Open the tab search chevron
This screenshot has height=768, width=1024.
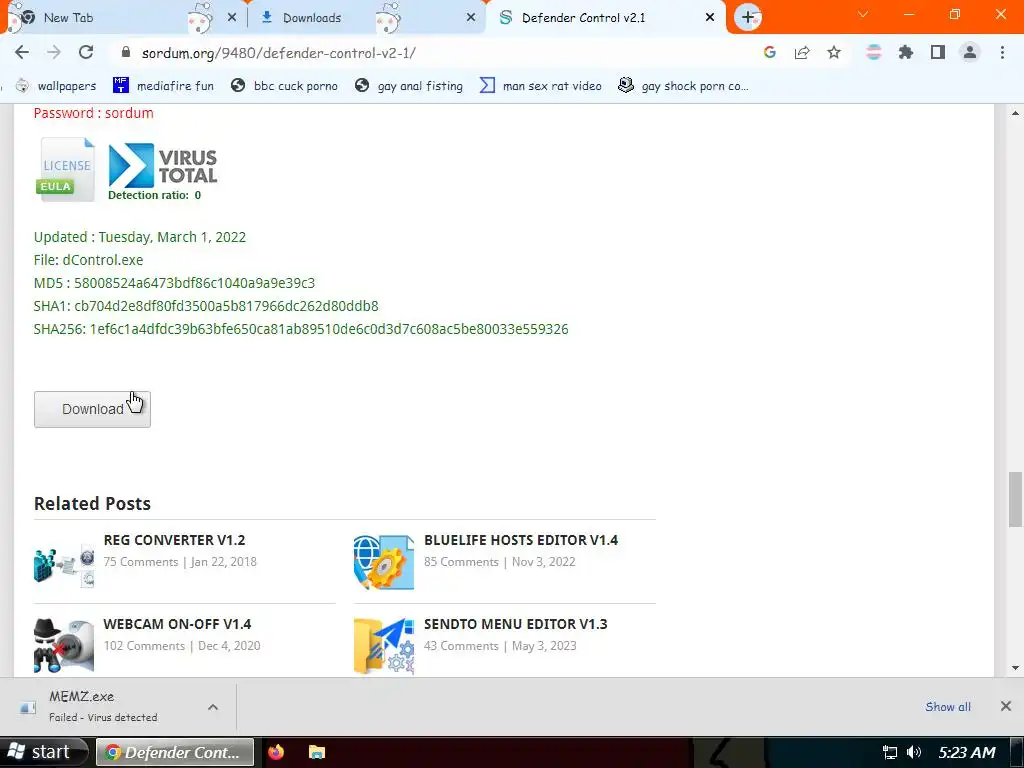[x=863, y=14]
